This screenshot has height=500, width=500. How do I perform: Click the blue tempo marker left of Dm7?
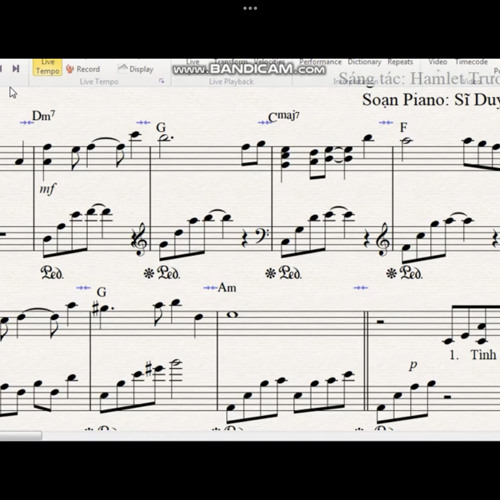[x=27, y=123]
